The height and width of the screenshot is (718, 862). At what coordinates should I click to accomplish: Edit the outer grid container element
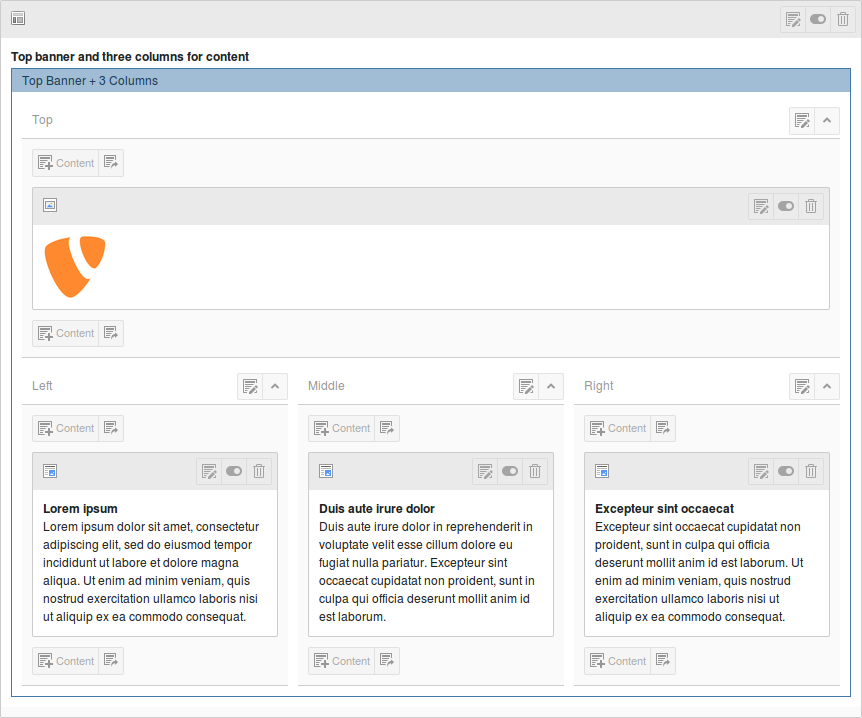click(793, 19)
